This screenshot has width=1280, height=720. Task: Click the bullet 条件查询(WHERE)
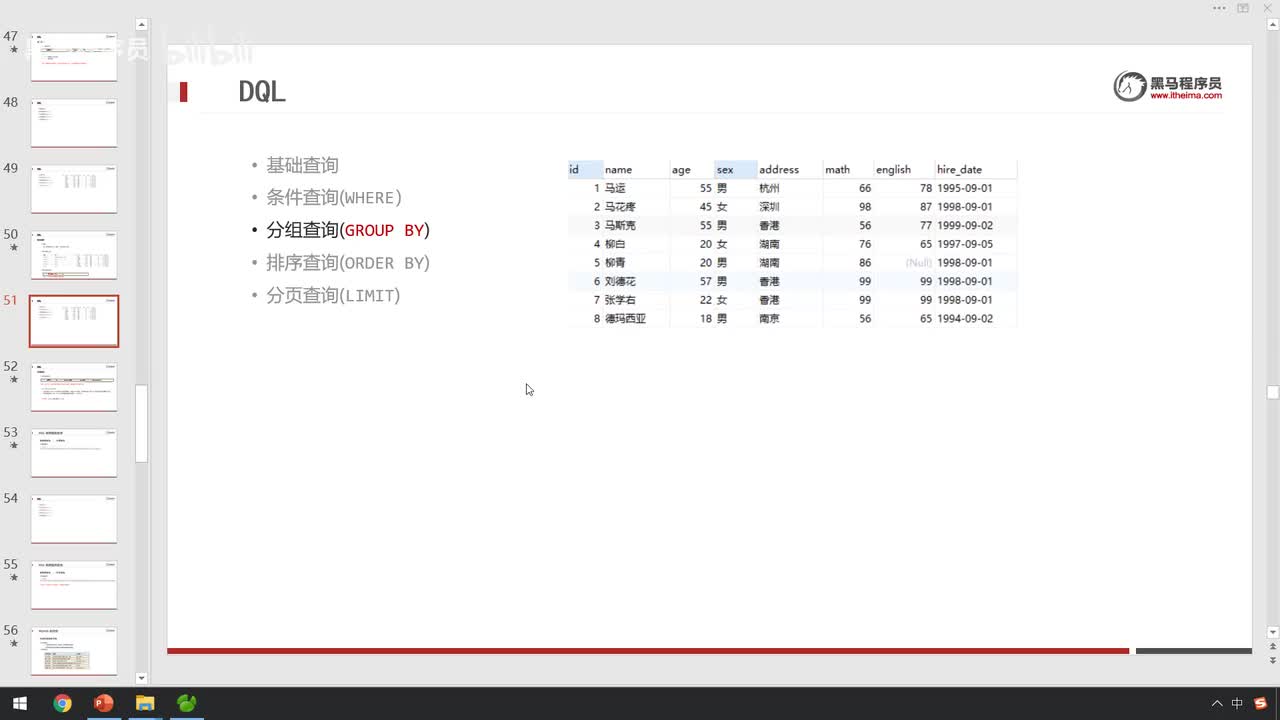coord(334,197)
